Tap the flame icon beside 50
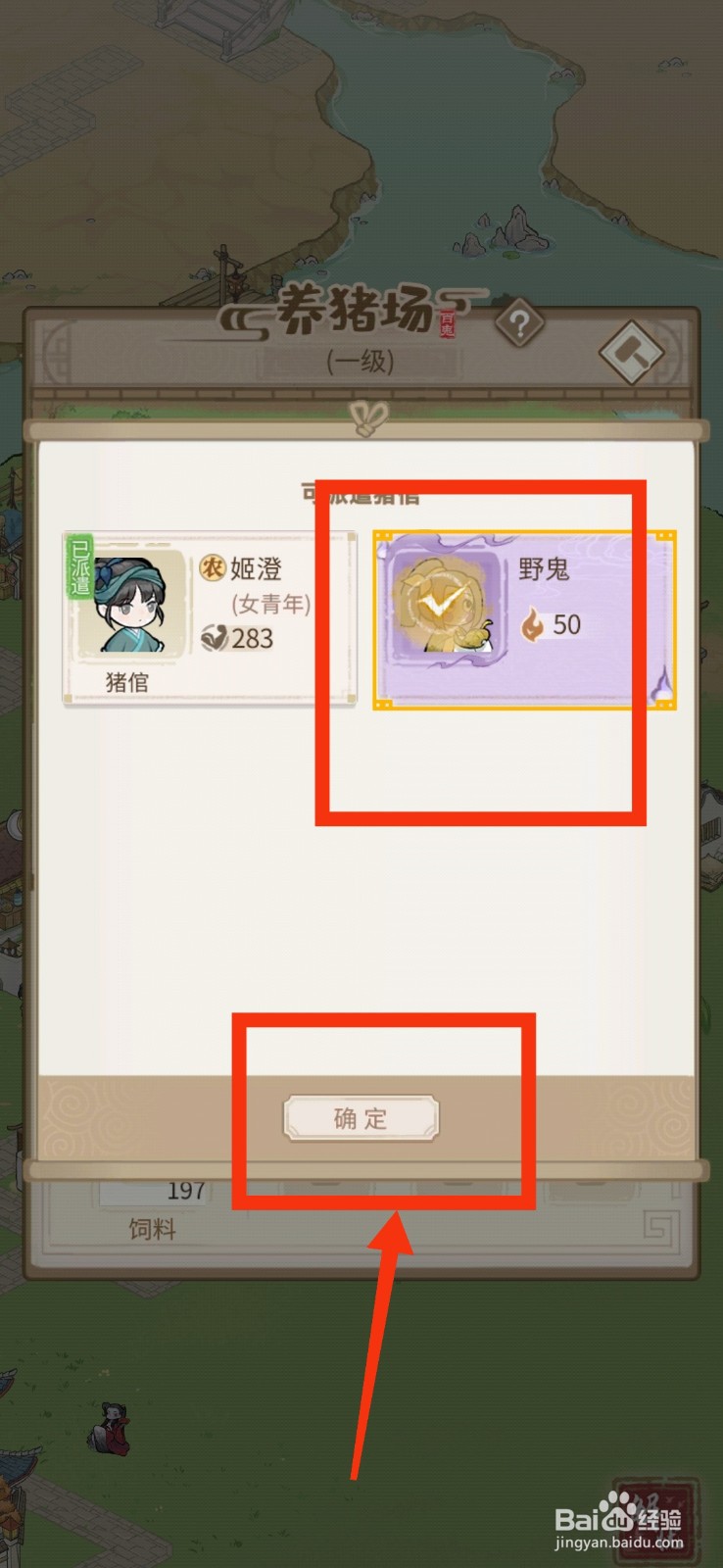The image size is (723, 1568). coord(532,624)
